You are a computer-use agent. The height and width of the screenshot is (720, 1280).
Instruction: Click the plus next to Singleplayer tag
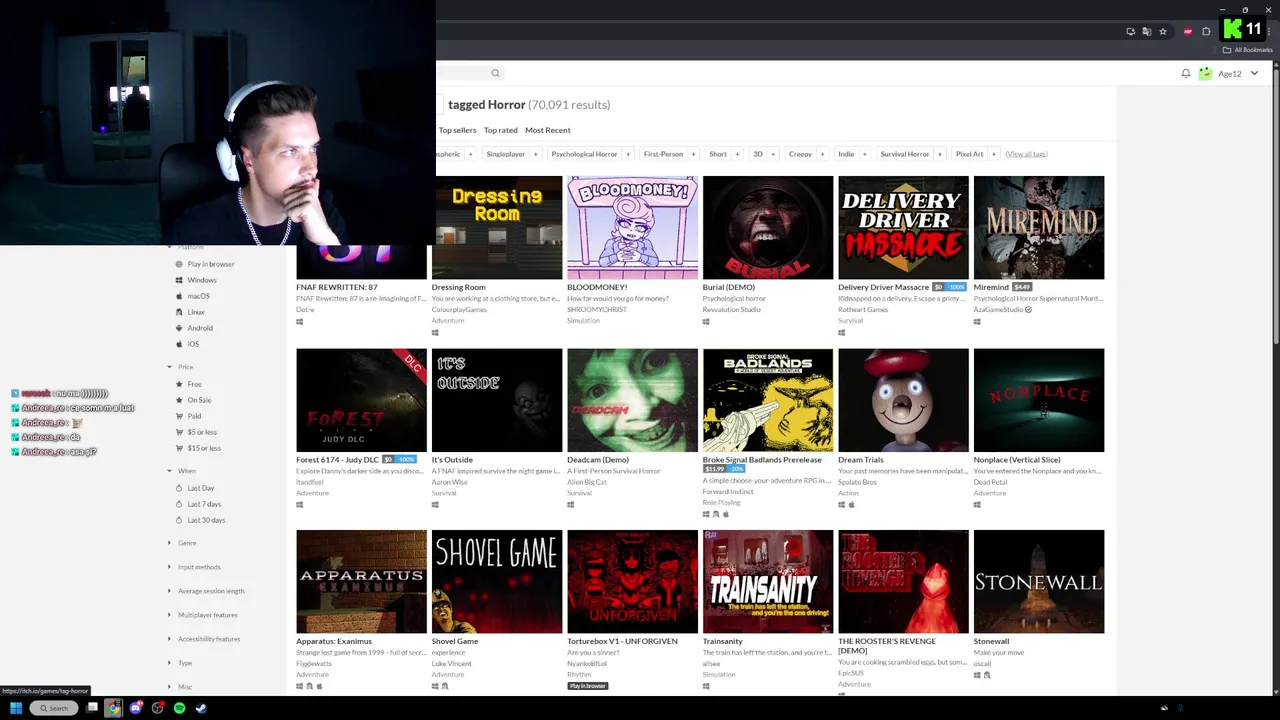coord(535,154)
